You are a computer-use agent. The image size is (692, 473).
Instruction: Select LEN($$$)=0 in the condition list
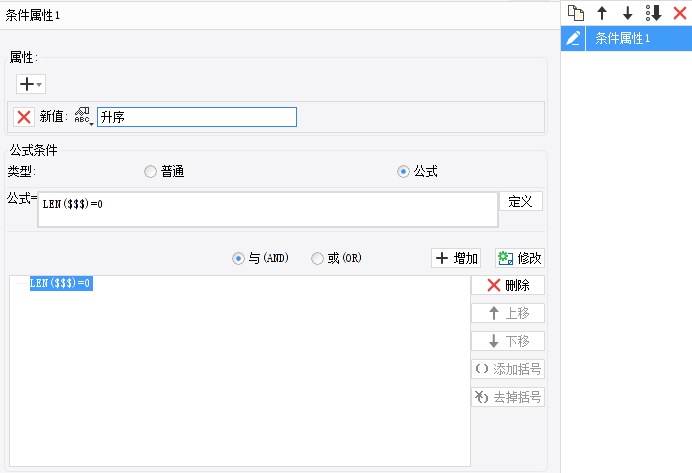click(x=61, y=283)
